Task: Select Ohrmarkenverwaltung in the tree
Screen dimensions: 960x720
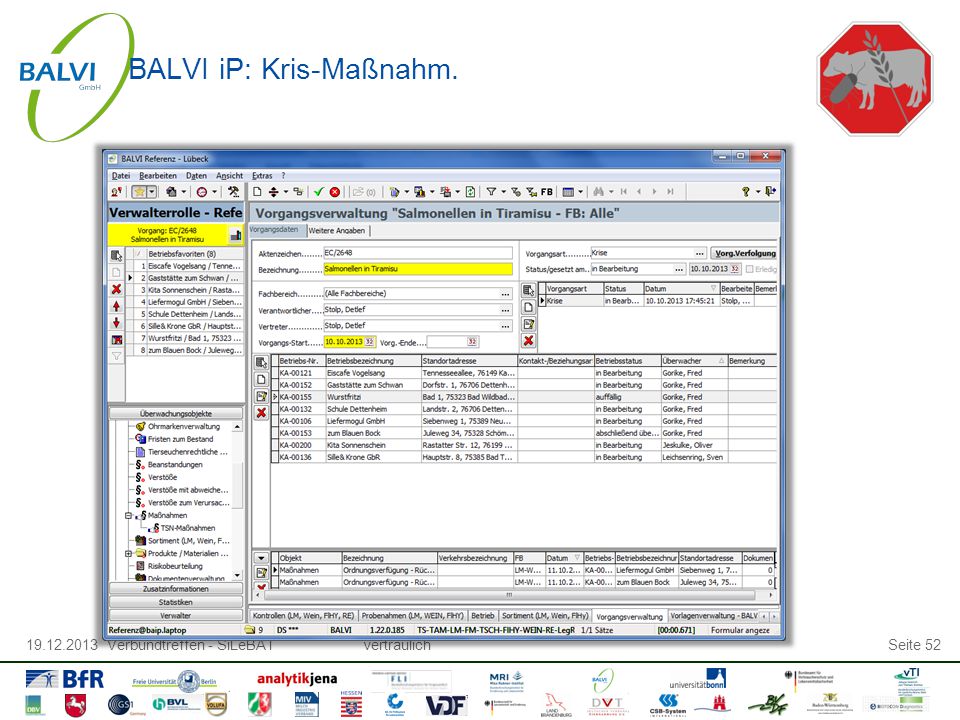Action: 184,426
